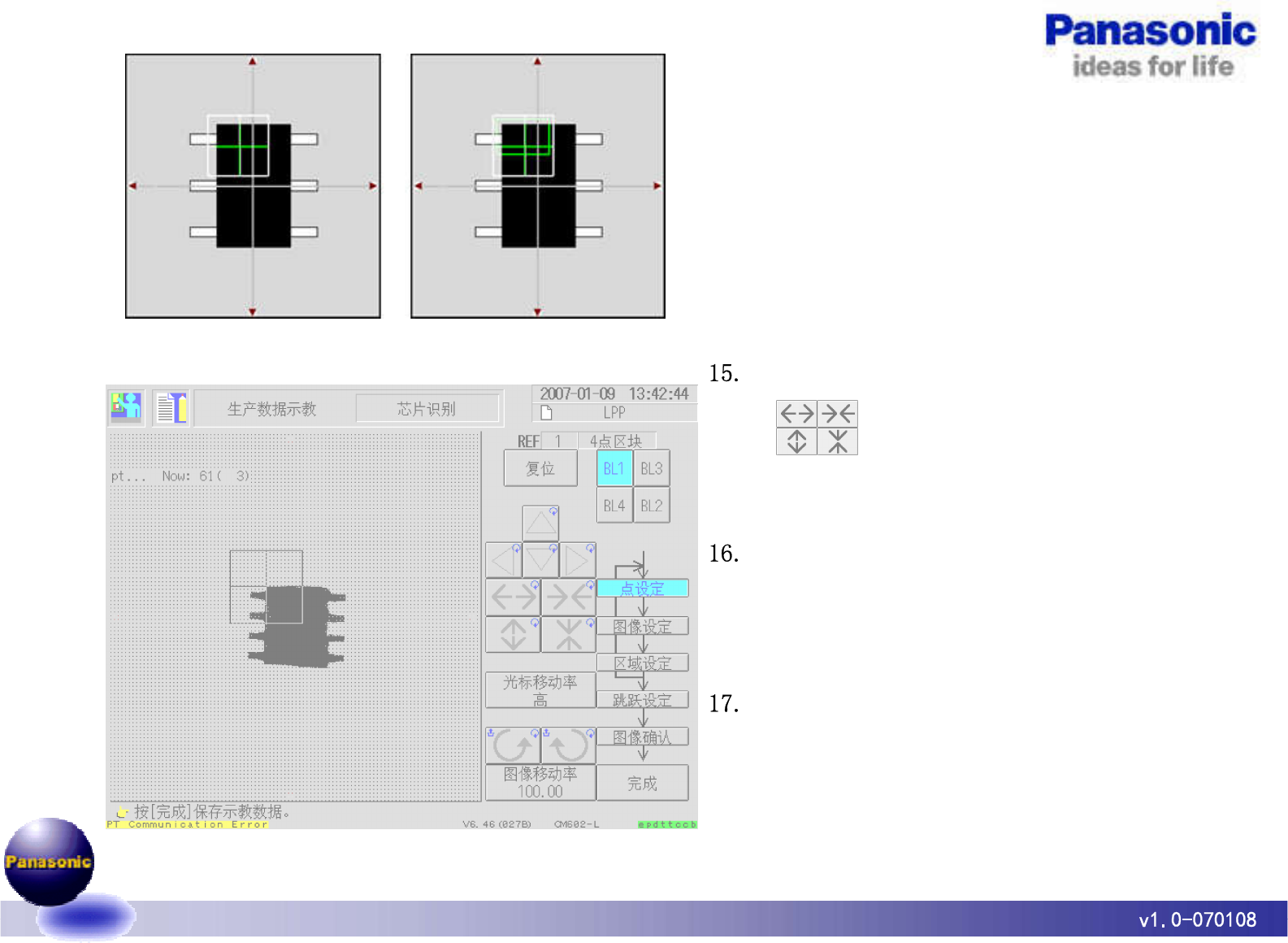Select the BL4 block point
This screenshot has height=943, width=1288.
614,506
